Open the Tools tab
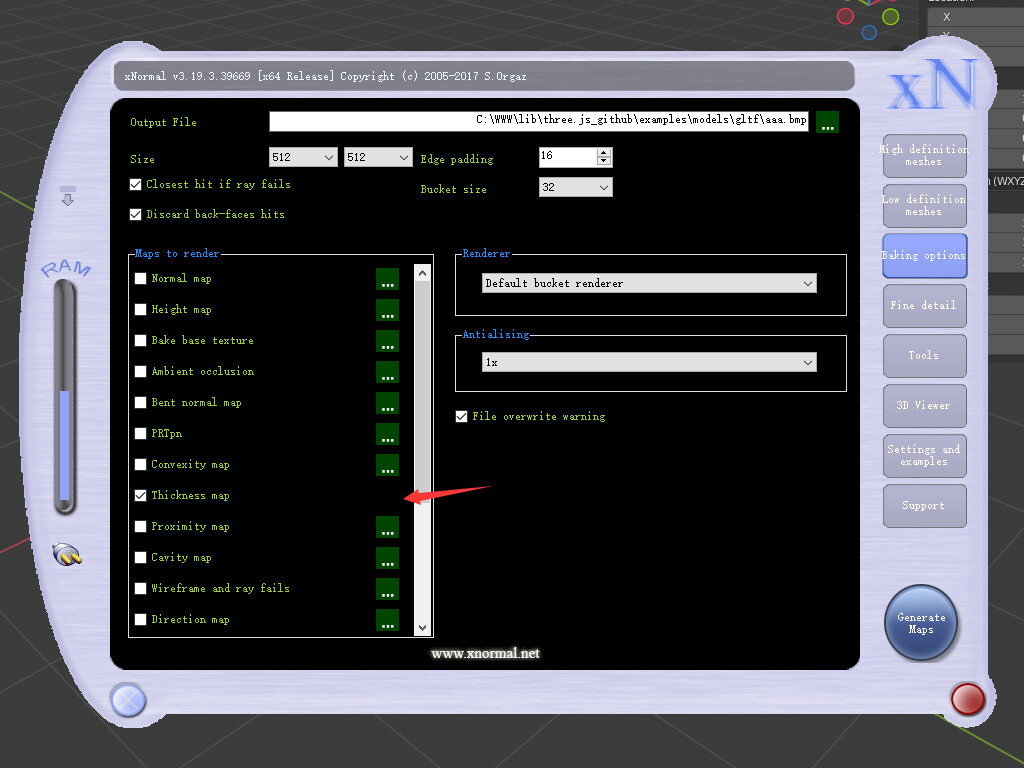Screen dimensions: 1024x768 (x=924, y=356)
